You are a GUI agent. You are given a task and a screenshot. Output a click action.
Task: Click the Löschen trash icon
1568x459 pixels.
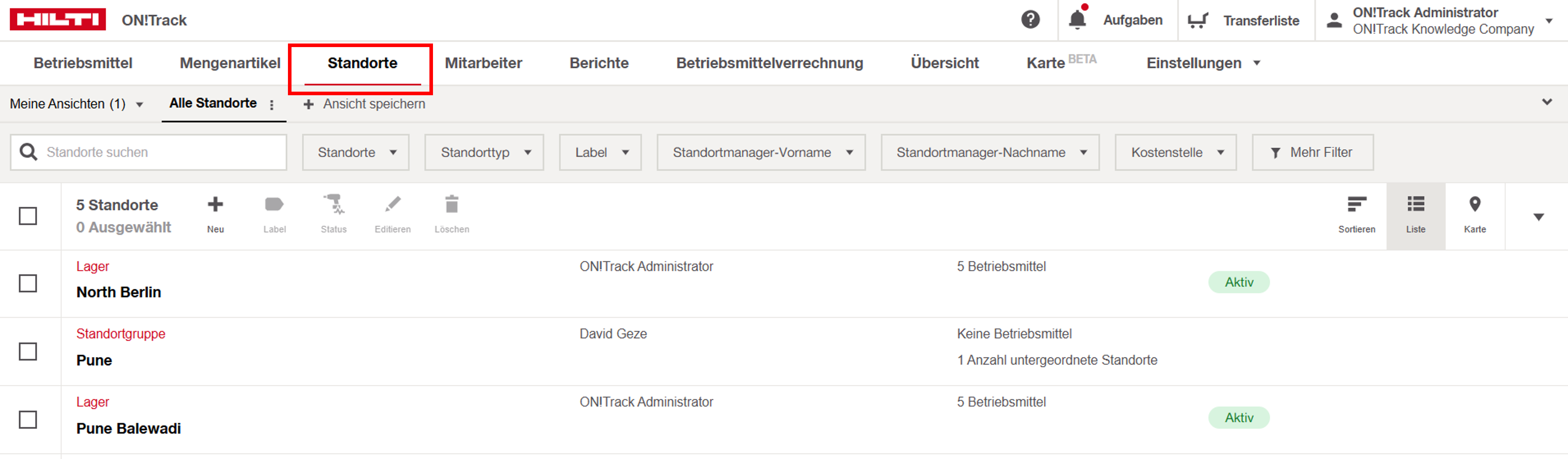[451, 205]
